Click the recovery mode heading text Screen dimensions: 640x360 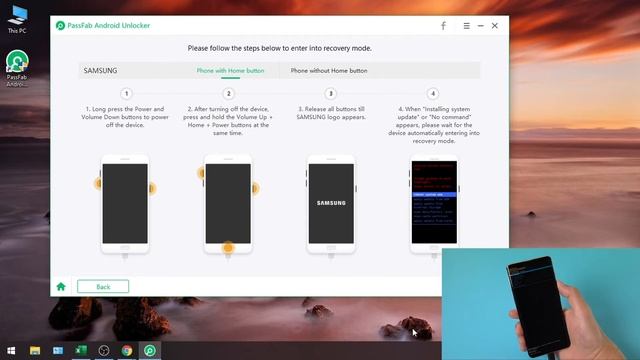pyautogui.click(x=280, y=48)
